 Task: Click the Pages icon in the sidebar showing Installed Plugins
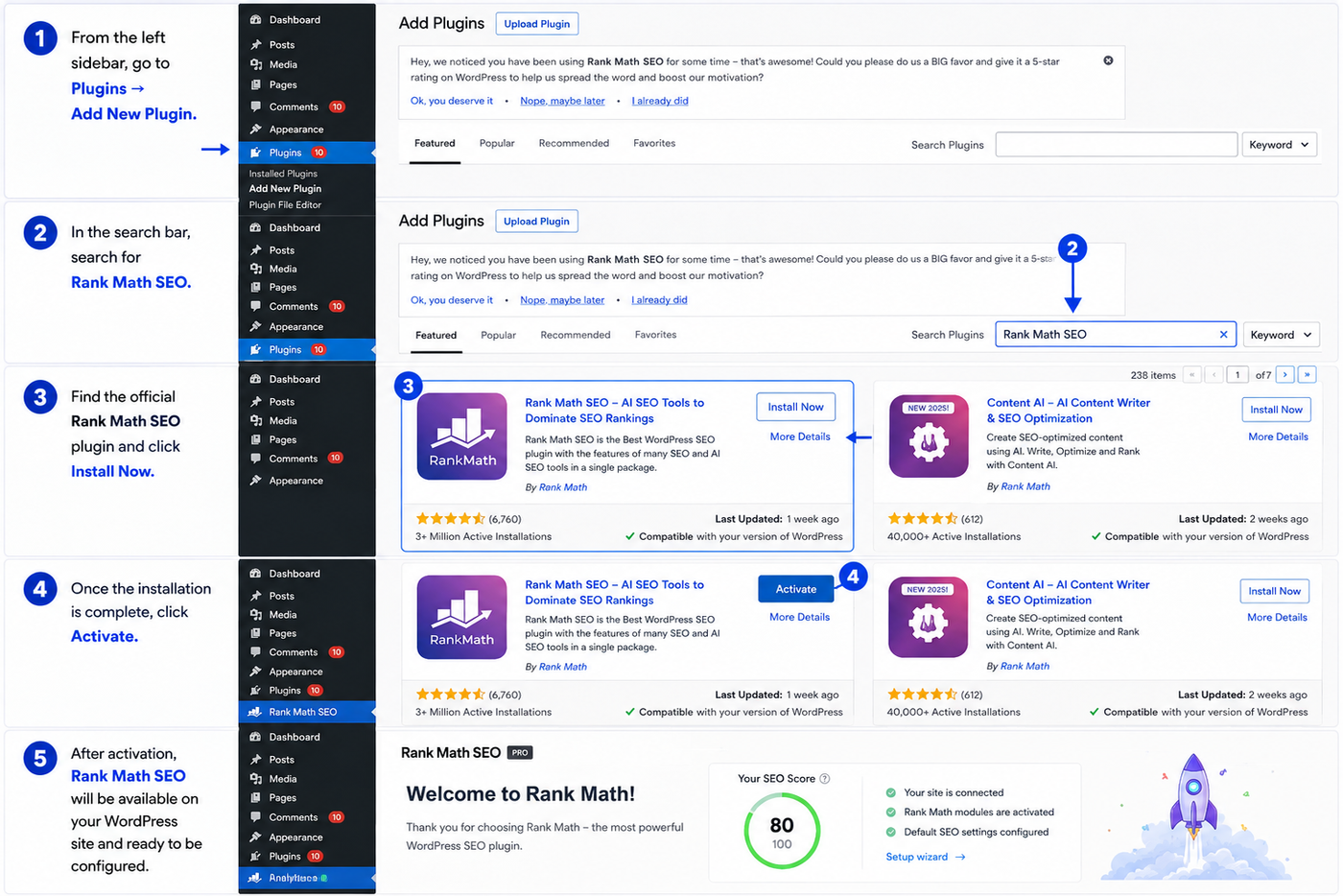pyautogui.click(x=255, y=84)
